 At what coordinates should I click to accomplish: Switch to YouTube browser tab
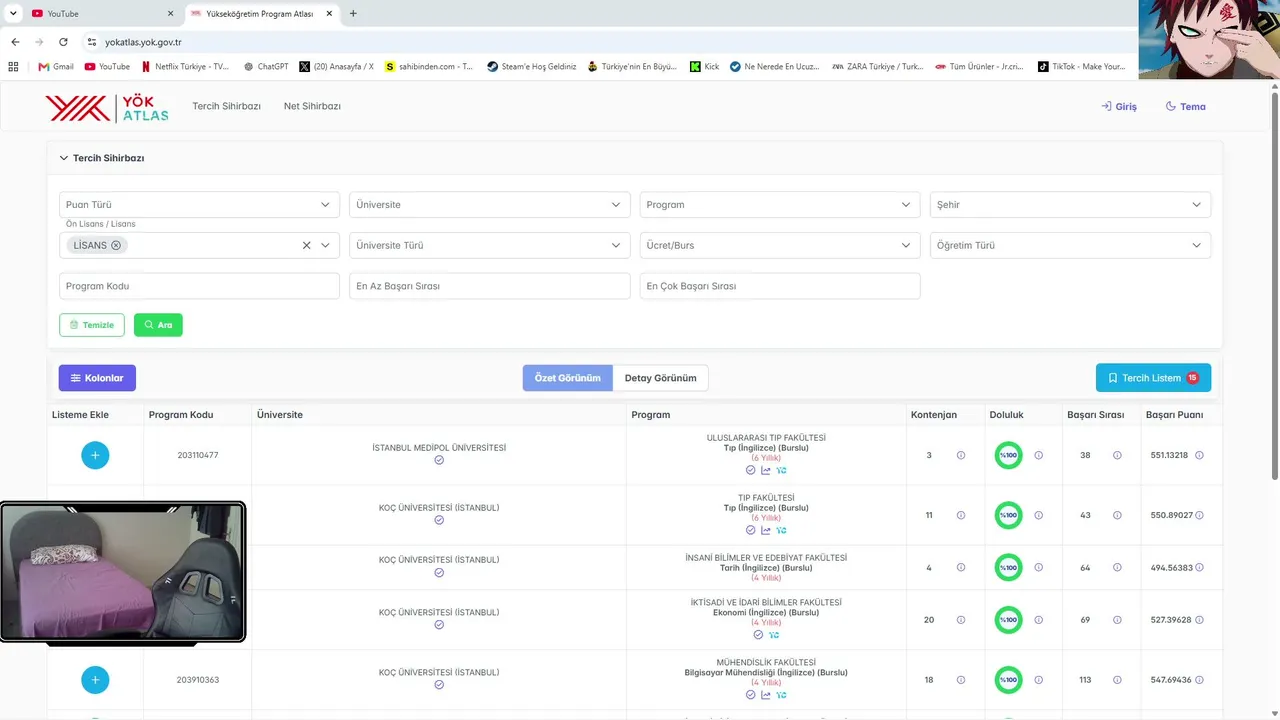tap(100, 14)
